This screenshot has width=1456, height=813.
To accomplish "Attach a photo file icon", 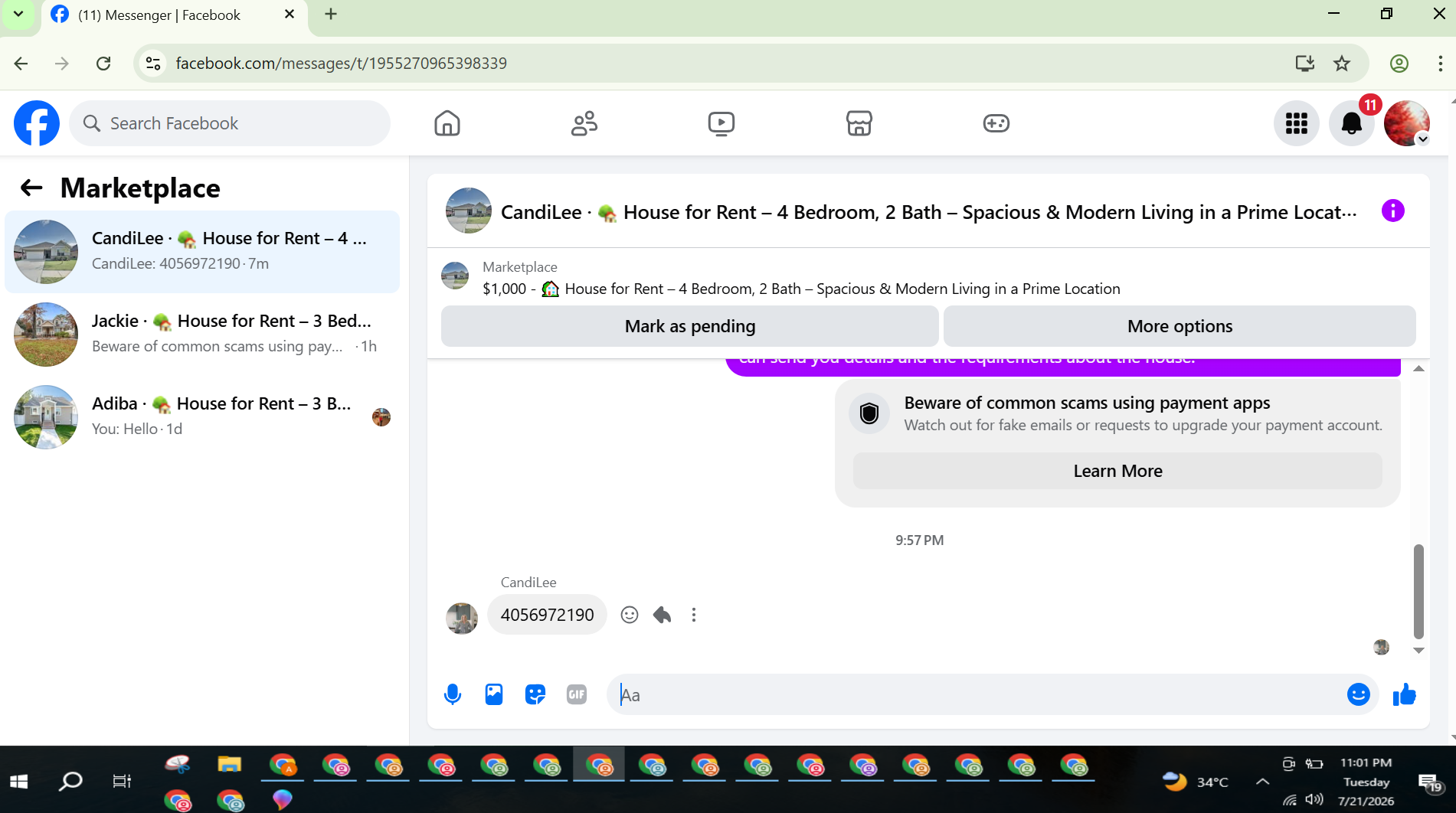I will point(494,694).
